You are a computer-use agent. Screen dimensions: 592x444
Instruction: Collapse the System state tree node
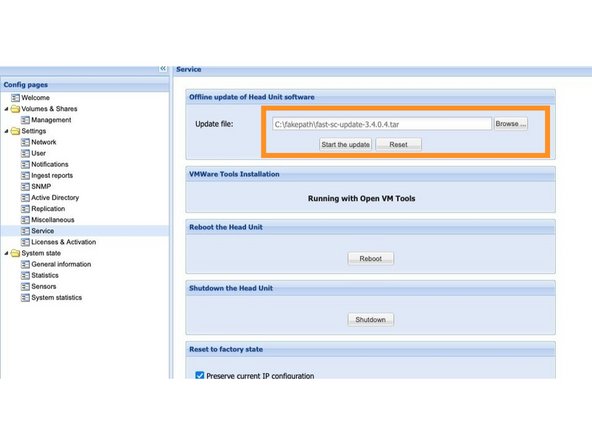(x=6, y=253)
